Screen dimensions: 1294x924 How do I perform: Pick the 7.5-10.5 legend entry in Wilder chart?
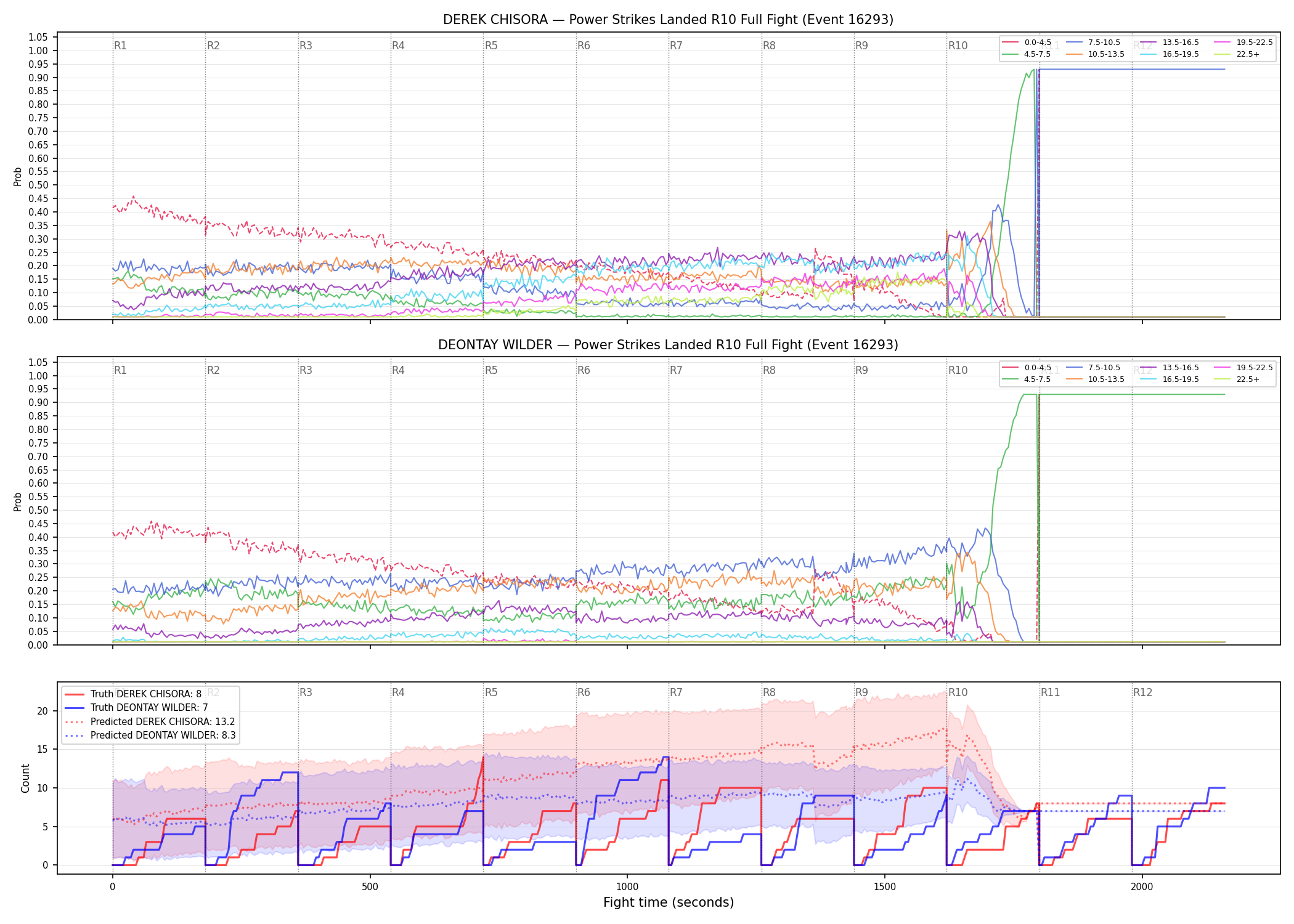1093,368
